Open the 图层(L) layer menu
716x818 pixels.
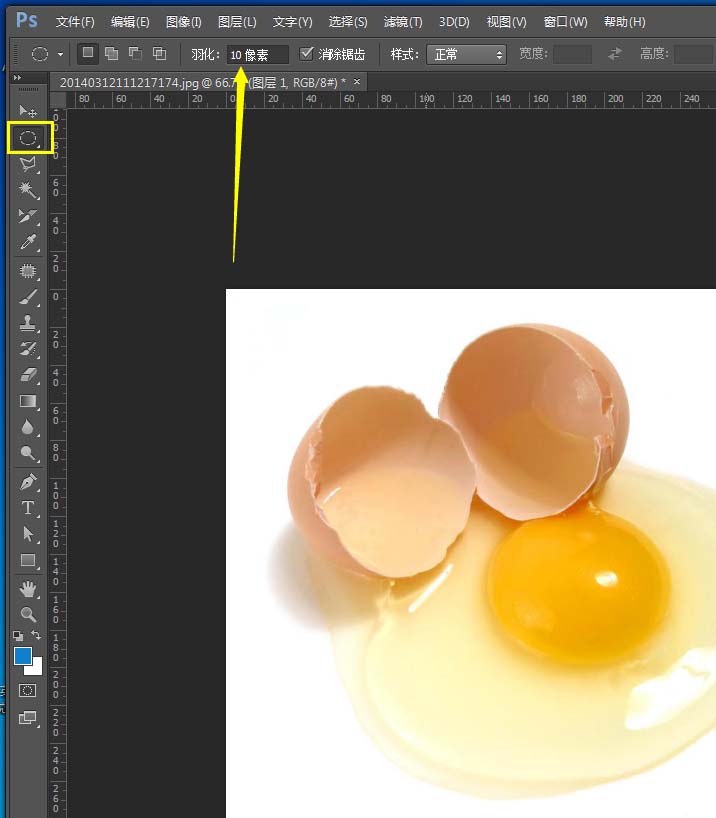pos(237,22)
